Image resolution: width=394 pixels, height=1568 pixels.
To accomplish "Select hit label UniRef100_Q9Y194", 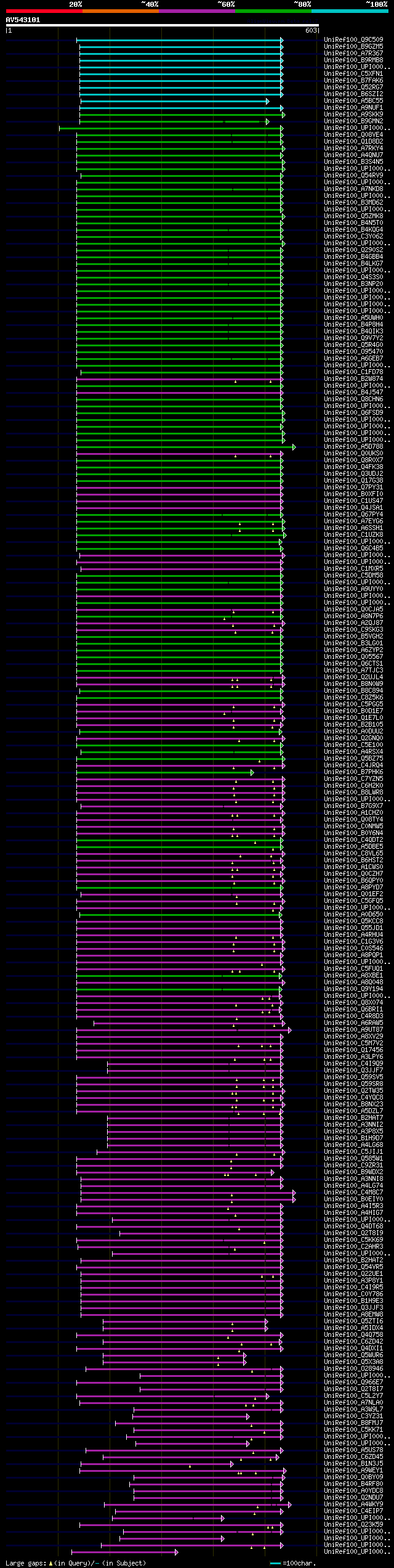I will pos(353,989).
